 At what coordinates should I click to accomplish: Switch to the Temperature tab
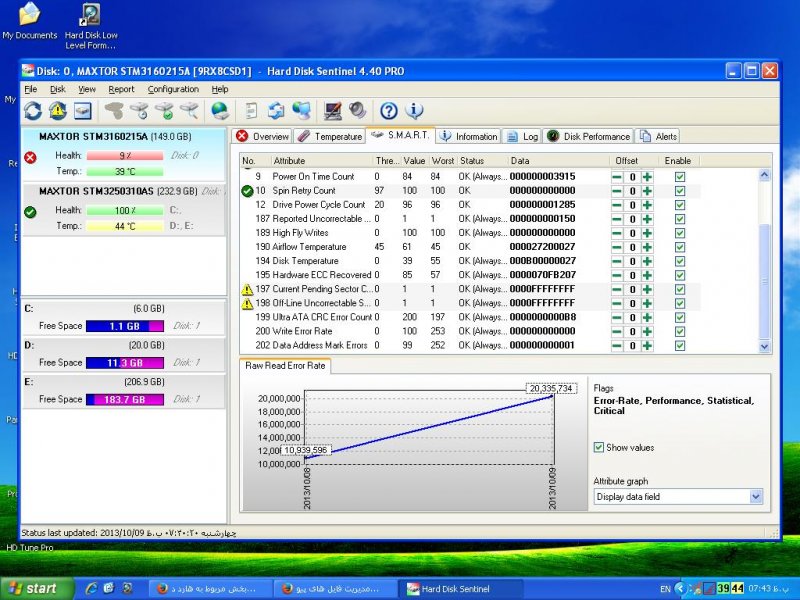coord(329,136)
